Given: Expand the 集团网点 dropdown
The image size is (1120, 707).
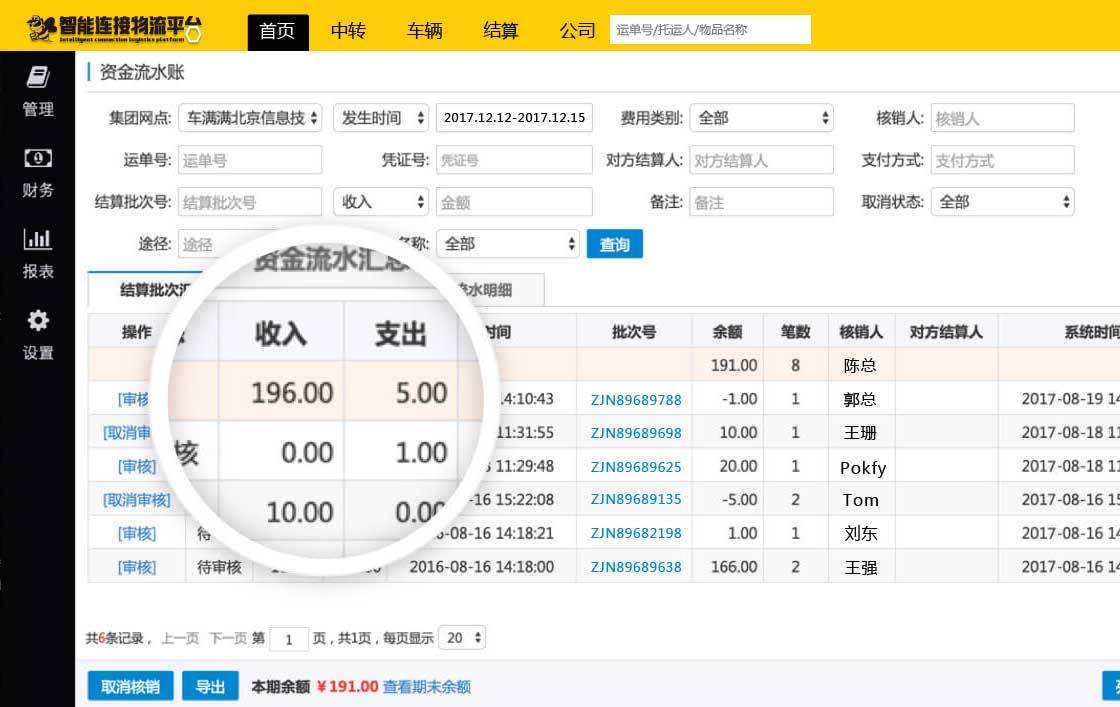Looking at the screenshot, I should [251, 118].
